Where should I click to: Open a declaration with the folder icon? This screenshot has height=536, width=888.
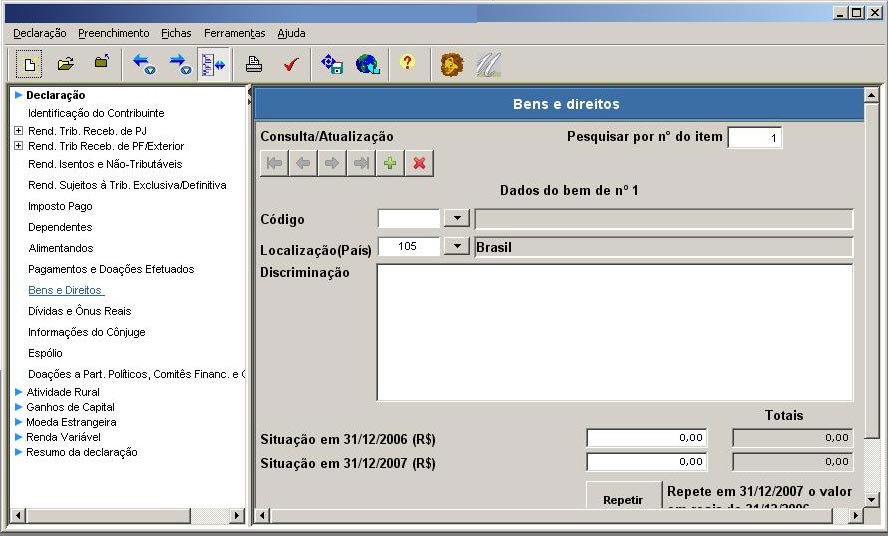click(66, 65)
